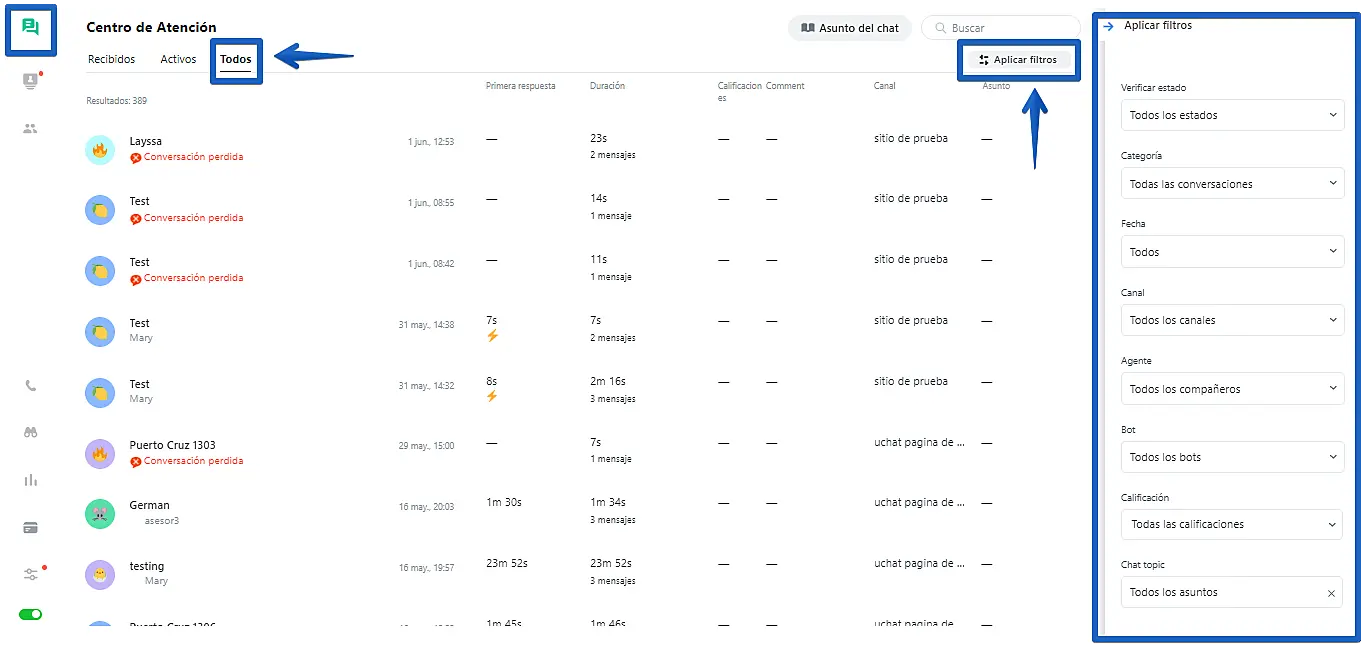Click the Aplicar filtros button

pyautogui.click(x=1018, y=60)
